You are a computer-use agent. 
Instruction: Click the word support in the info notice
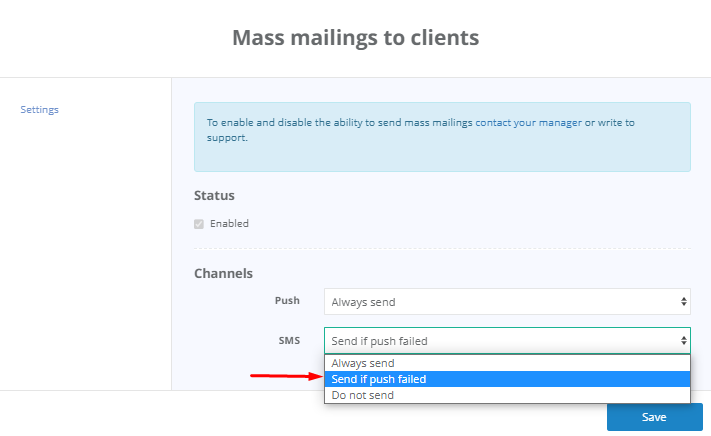228,138
